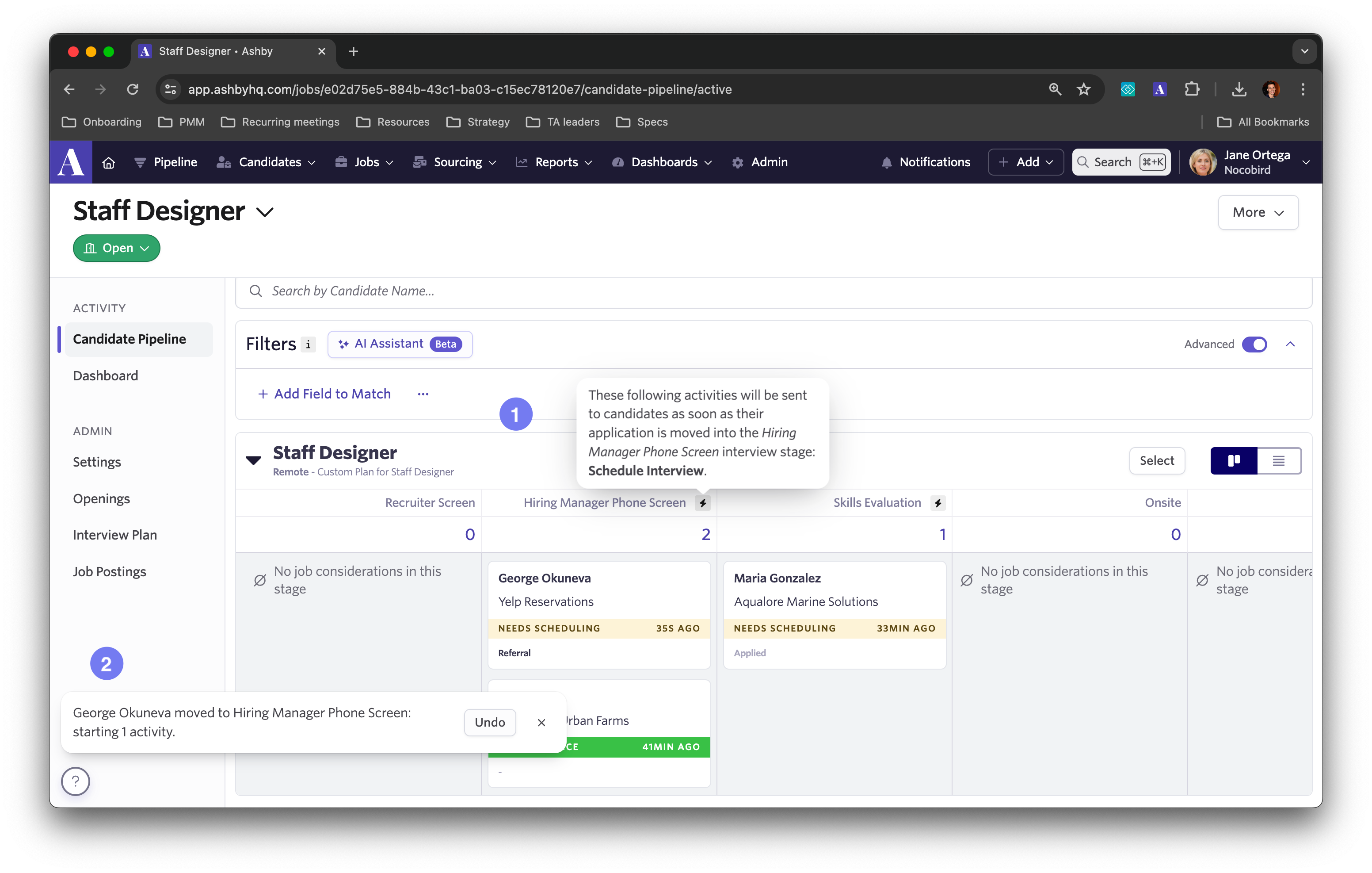Switch to list view
Viewport: 1372px width, 873px height.
[x=1279, y=461]
